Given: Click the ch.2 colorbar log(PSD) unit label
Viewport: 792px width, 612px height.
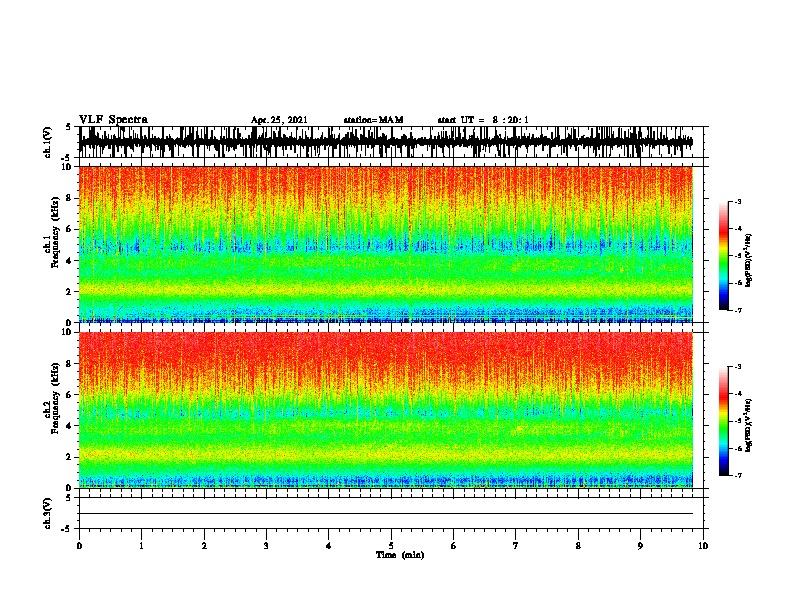Looking at the screenshot, I should (748, 425).
